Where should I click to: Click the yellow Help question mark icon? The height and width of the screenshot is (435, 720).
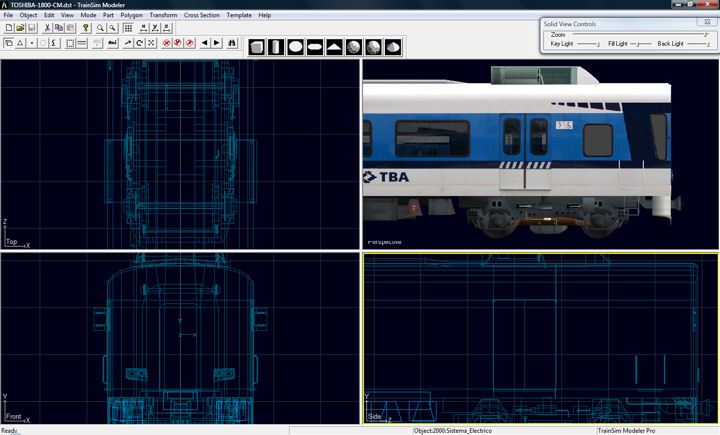tap(86, 29)
